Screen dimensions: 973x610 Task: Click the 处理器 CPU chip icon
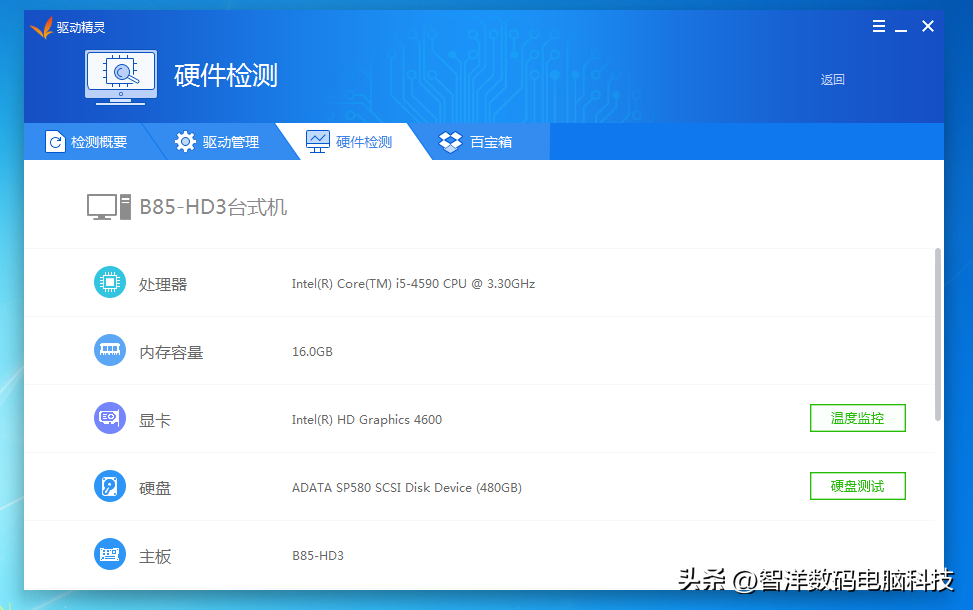coord(110,282)
